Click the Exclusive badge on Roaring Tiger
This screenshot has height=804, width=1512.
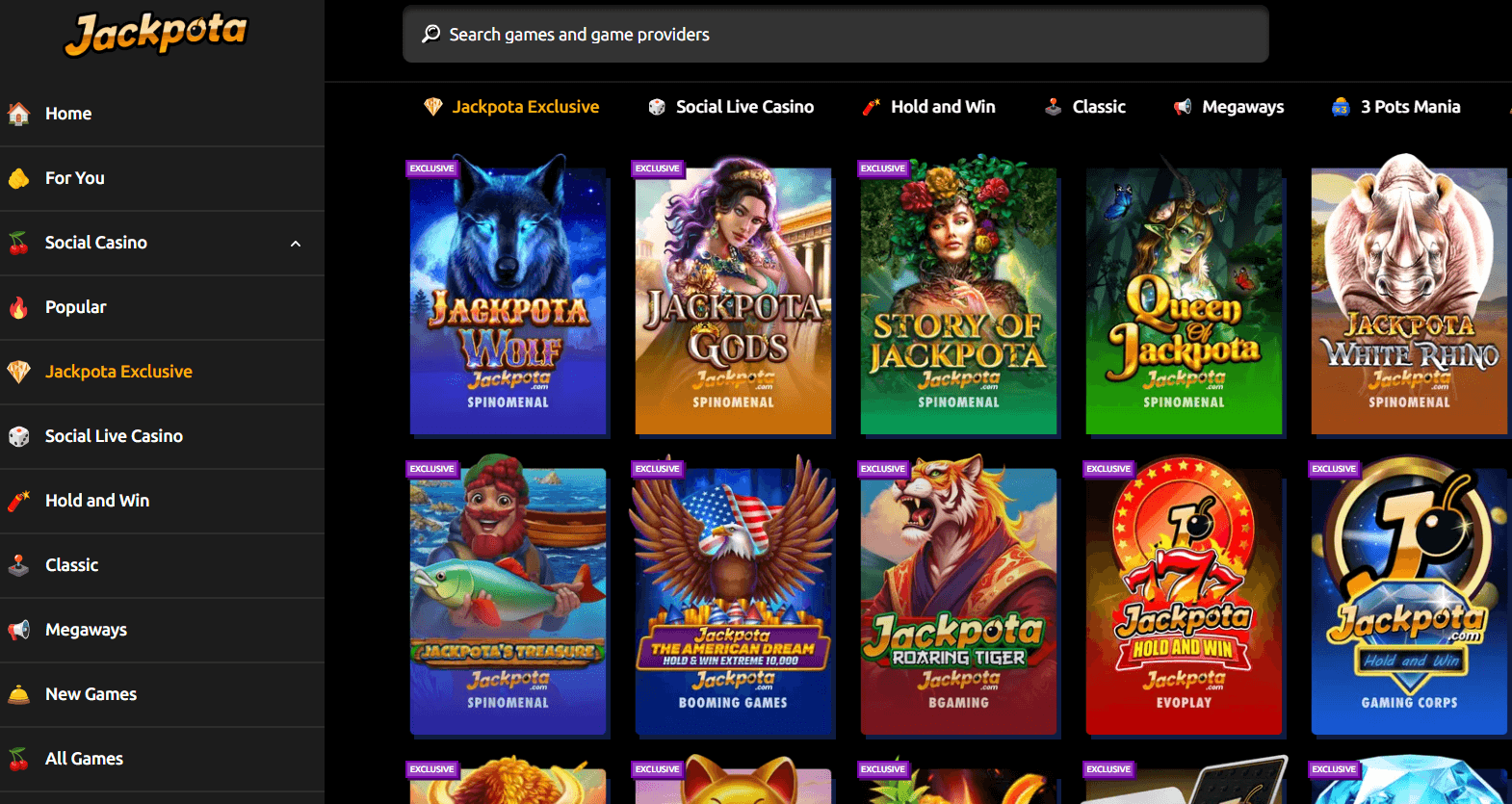tap(882, 469)
